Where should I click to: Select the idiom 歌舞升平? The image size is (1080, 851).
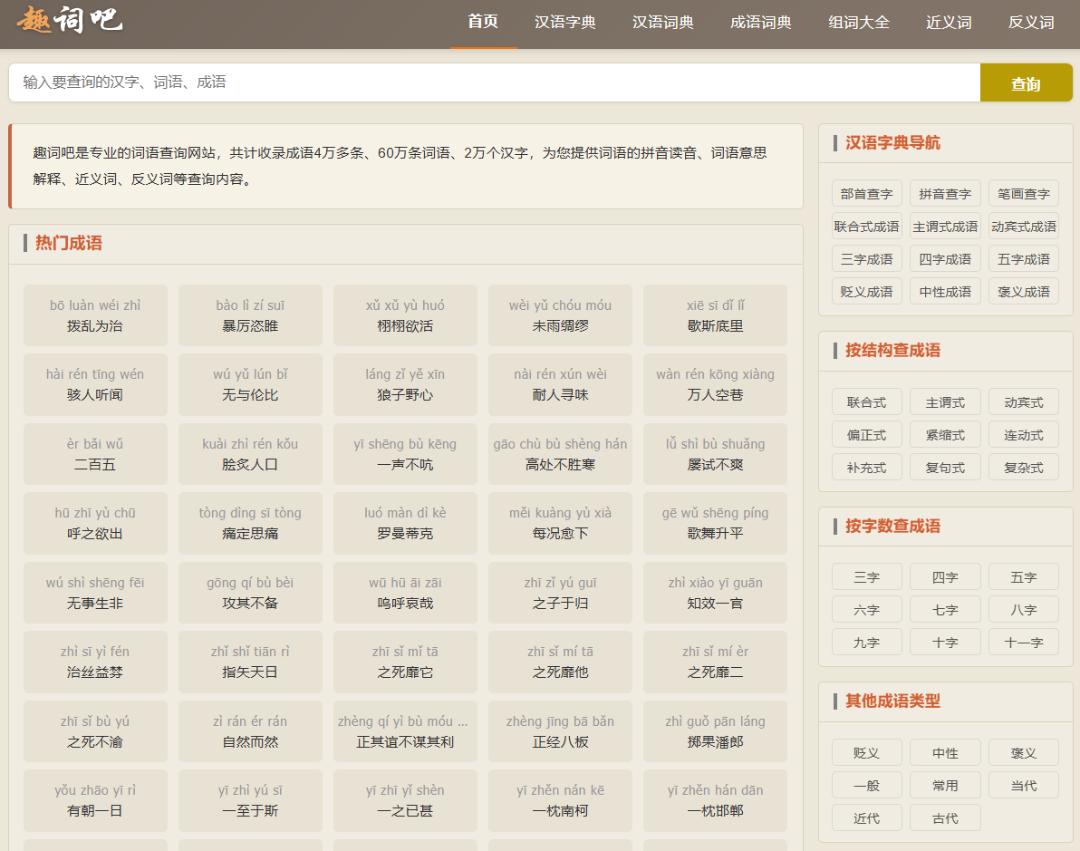(x=715, y=523)
